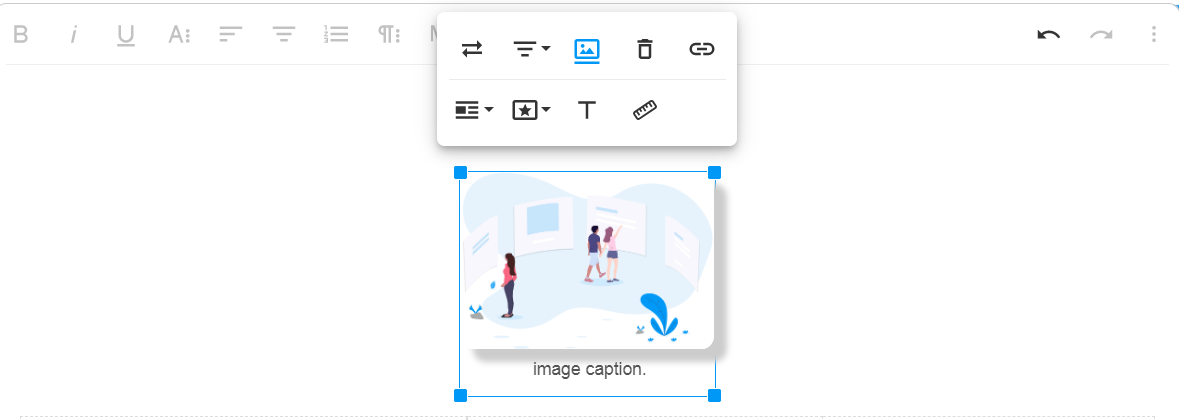Open the image Style star dropdown
The height and width of the screenshot is (420, 1179).
531,110
